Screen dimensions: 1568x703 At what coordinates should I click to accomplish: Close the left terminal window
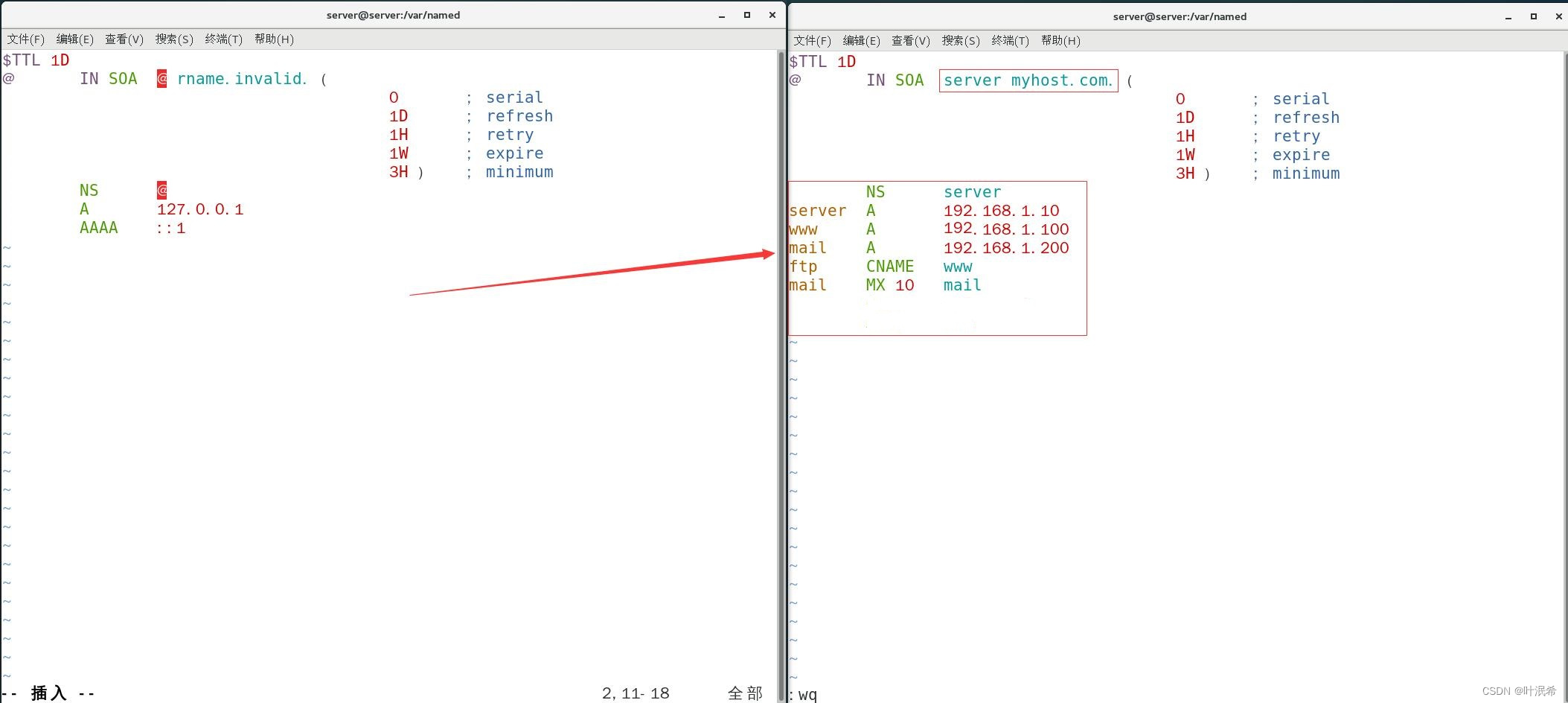coord(772,15)
